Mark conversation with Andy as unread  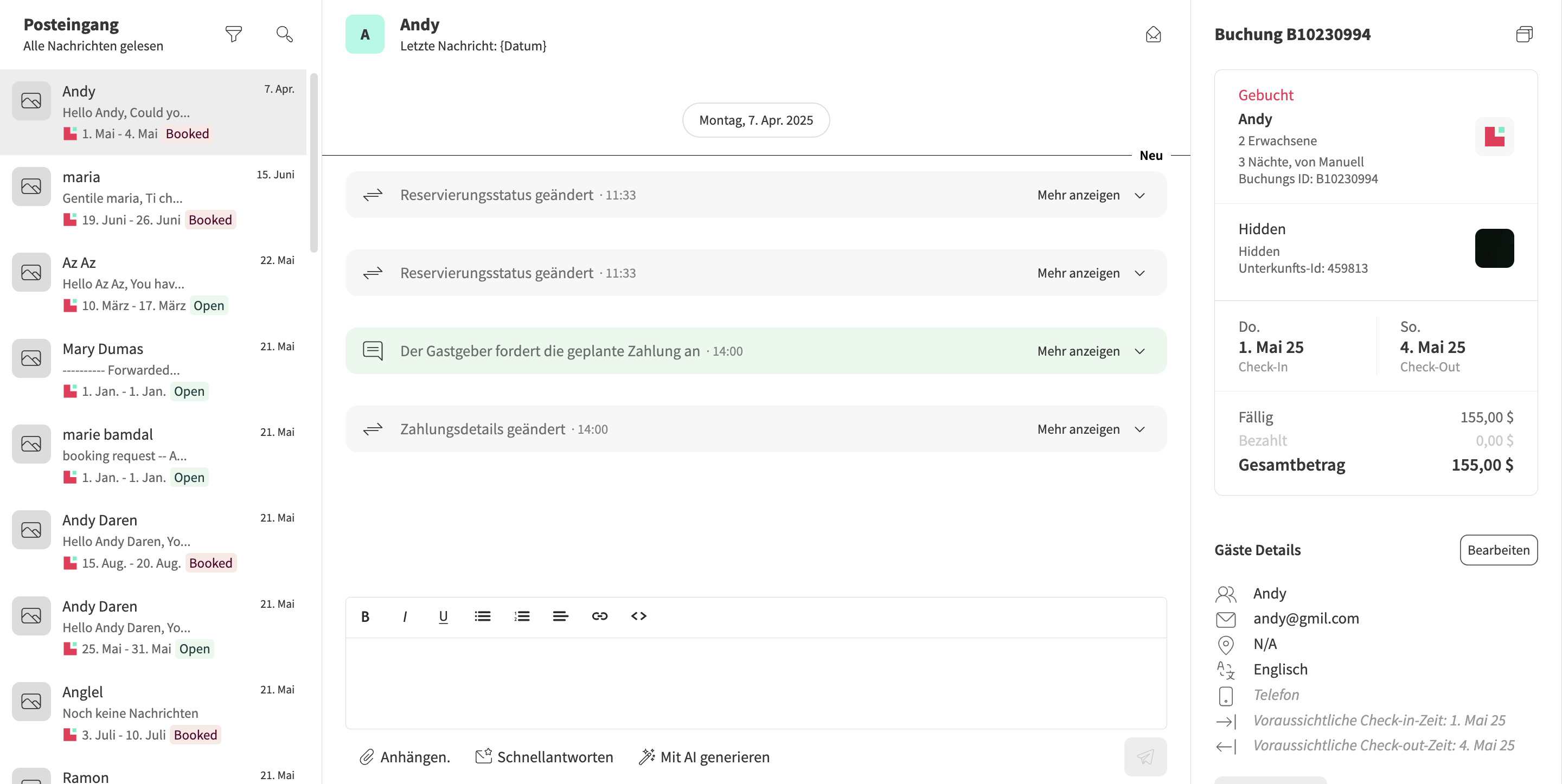click(1153, 34)
